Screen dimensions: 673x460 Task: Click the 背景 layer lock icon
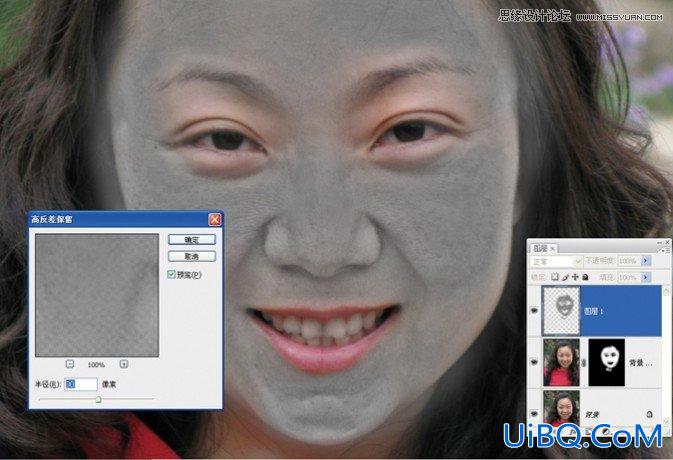click(650, 414)
